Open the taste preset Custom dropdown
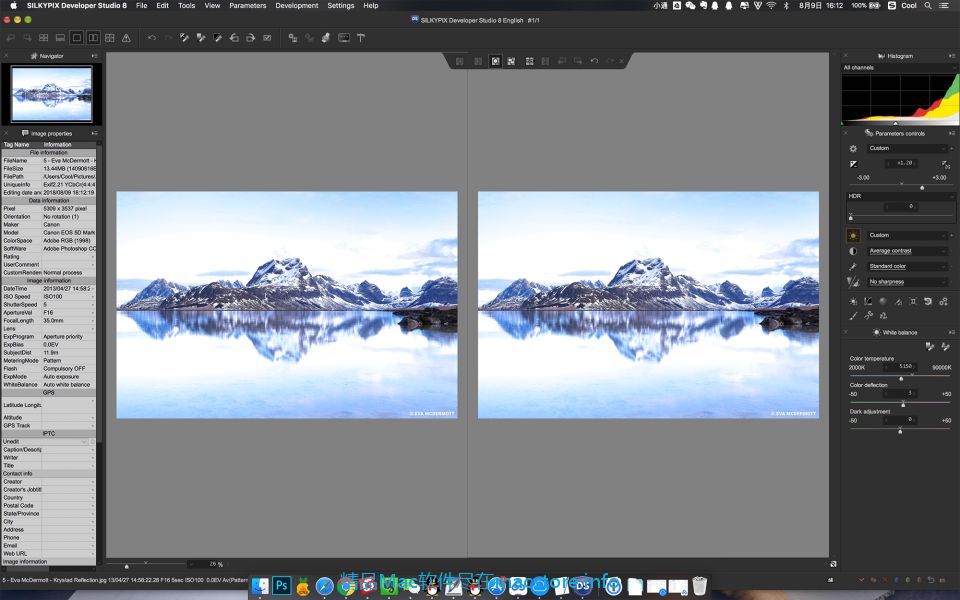 [x=907, y=148]
